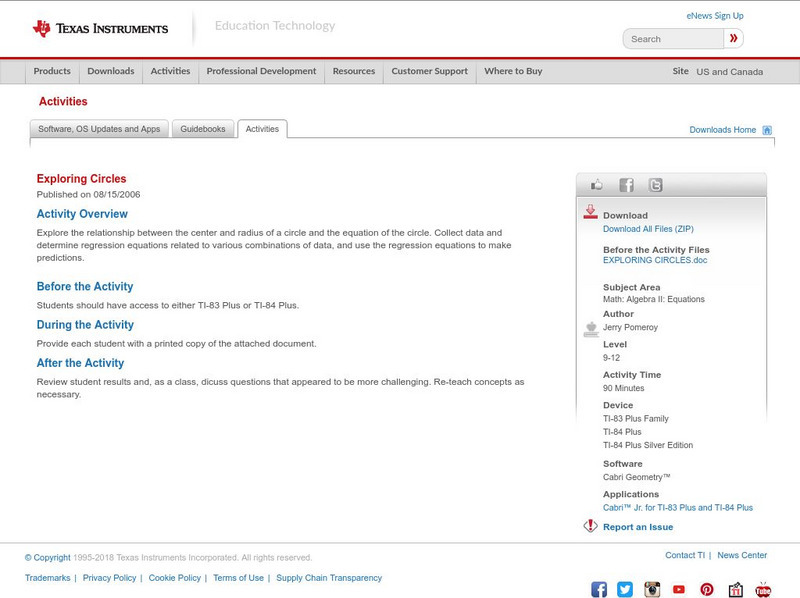Open the Report an Issue warning icon
Viewport: 800px width, 598px height.
[590, 525]
